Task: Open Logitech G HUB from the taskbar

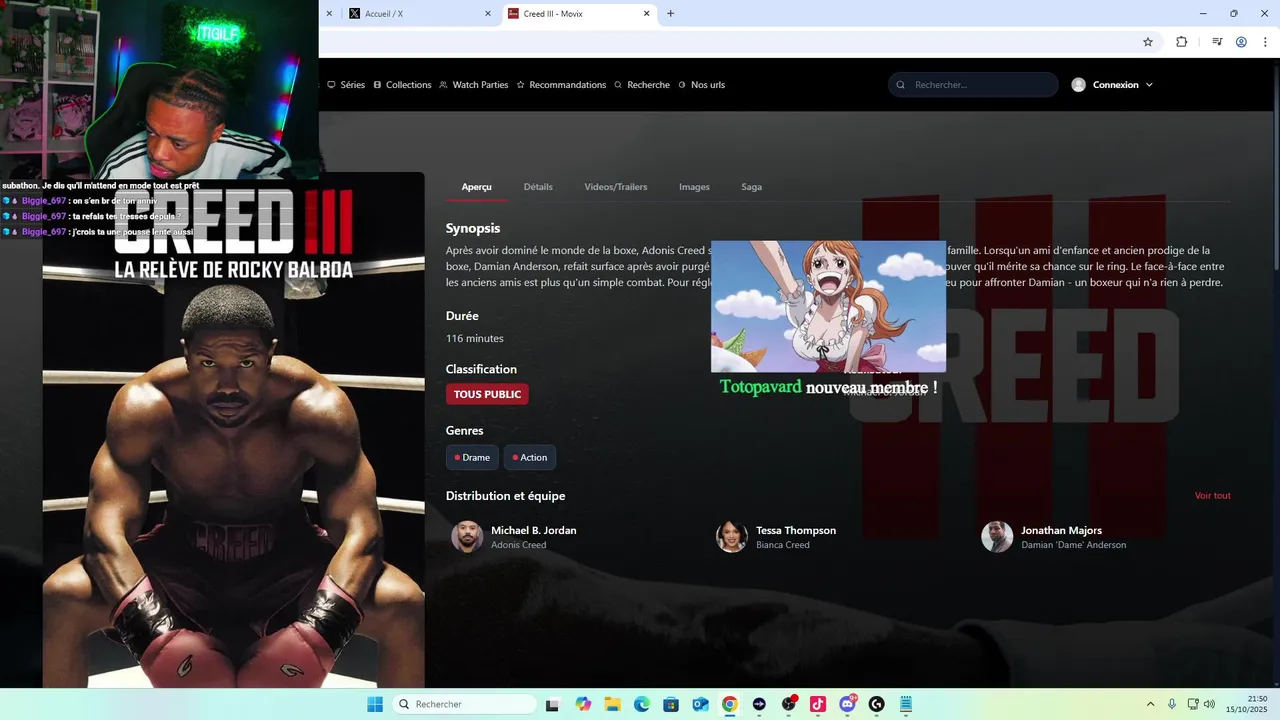Action: (x=877, y=704)
